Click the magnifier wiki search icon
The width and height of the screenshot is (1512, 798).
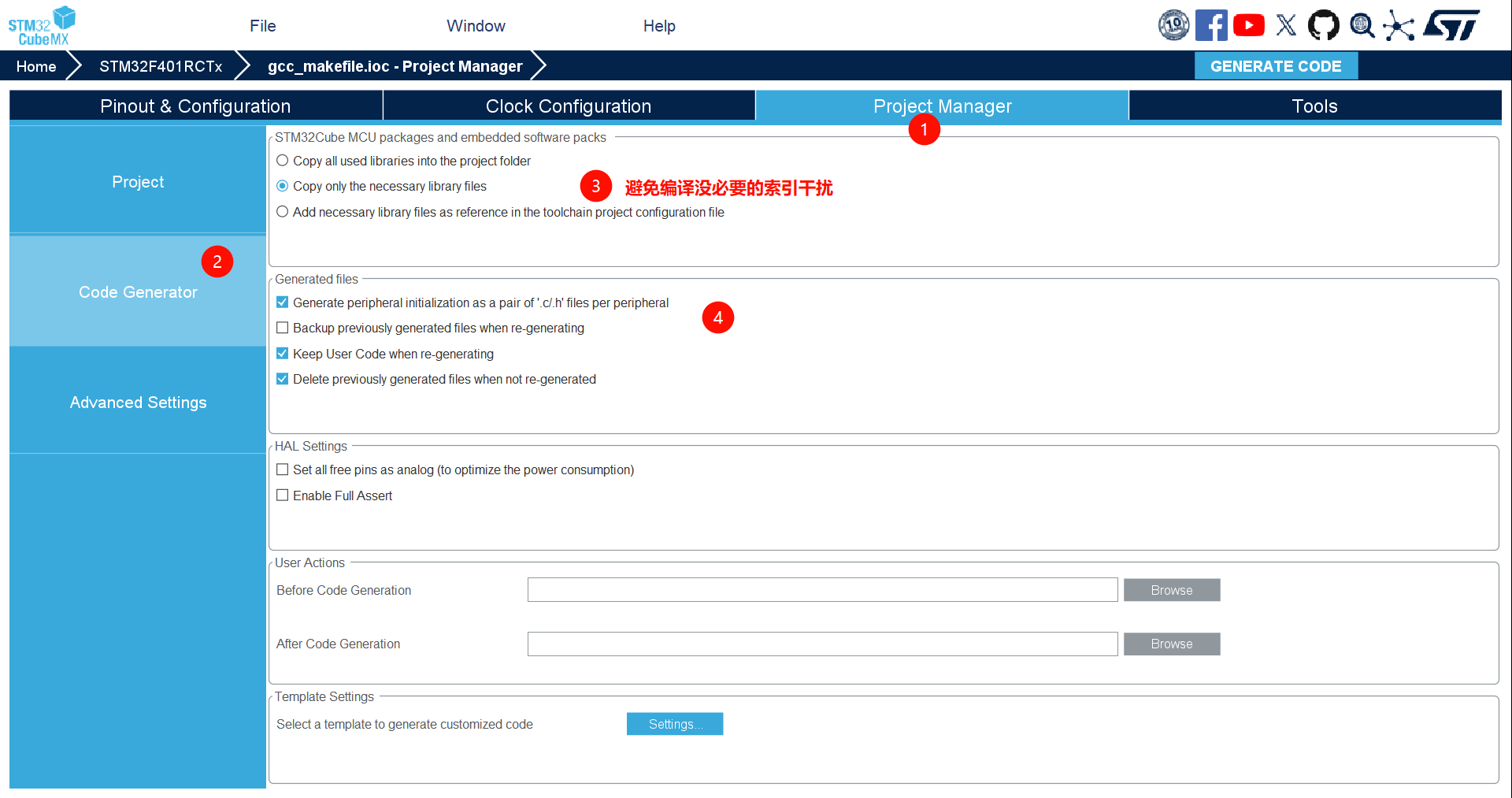pyautogui.click(x=1362, y=25)
